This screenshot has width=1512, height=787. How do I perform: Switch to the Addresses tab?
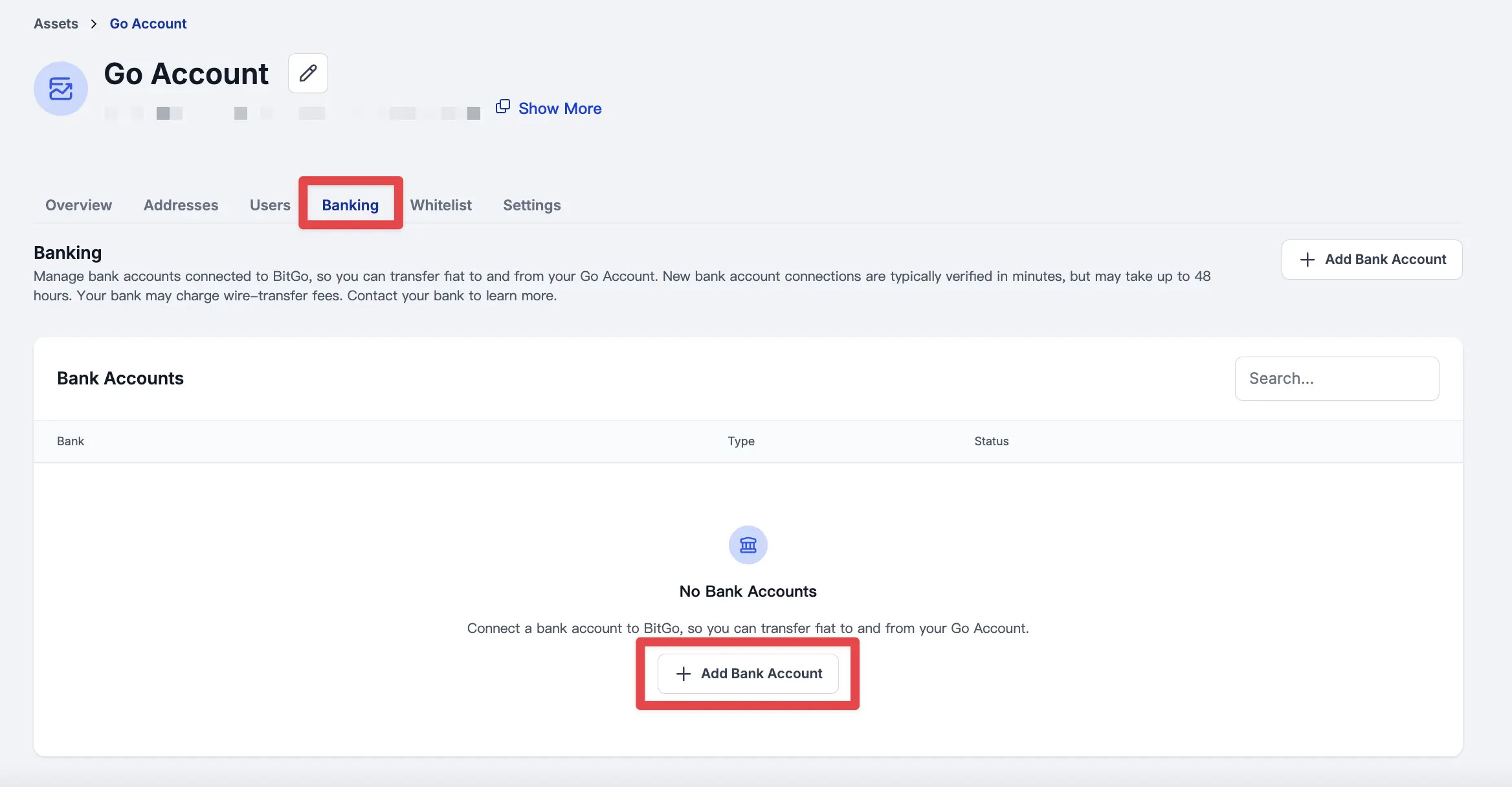click(x=181, y=205)
